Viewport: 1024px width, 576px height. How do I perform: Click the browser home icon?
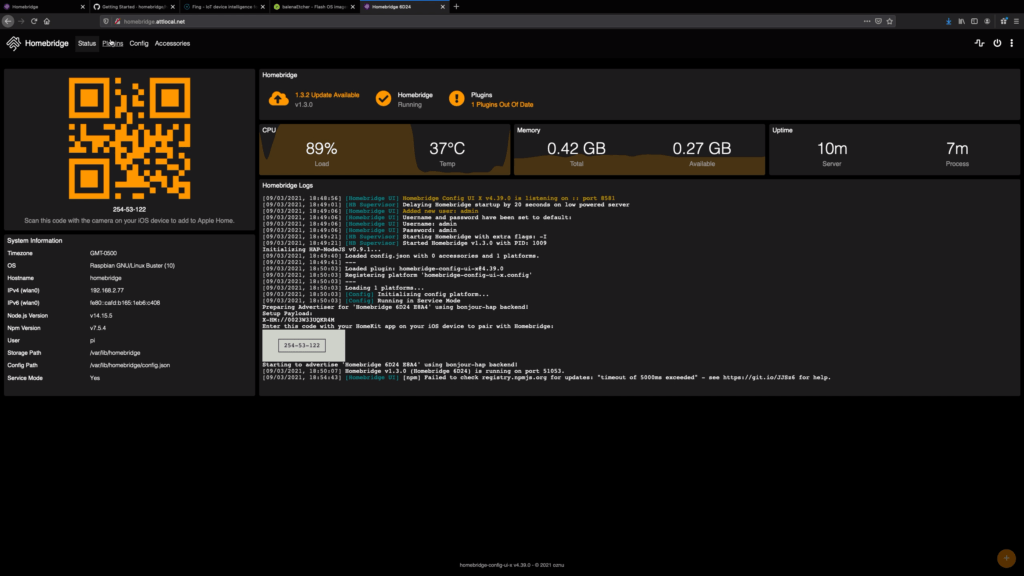coord(47,22)
